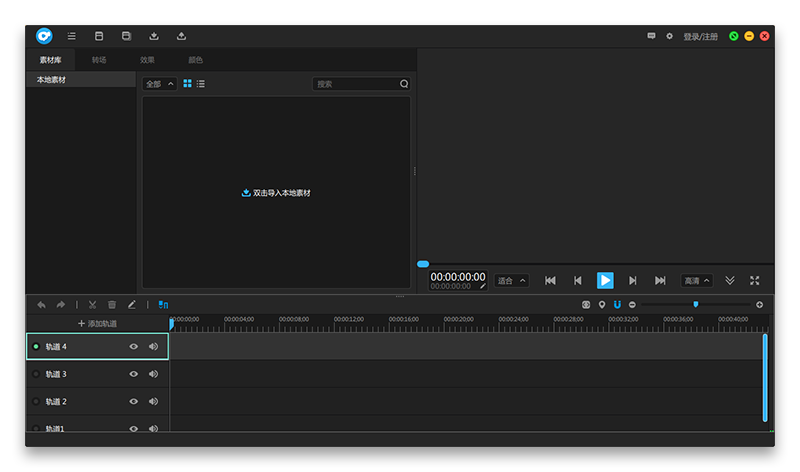Viewport: 800px width, 472px height.
Task: Click 登录/注册 login link
Action: 700,36
